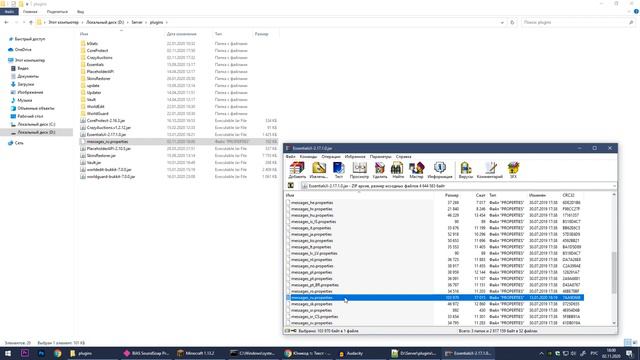The image size is (640, 360).
Task: Select worldguard-bukkit-7.0.0.jar in Explorer
Action: 111,176
